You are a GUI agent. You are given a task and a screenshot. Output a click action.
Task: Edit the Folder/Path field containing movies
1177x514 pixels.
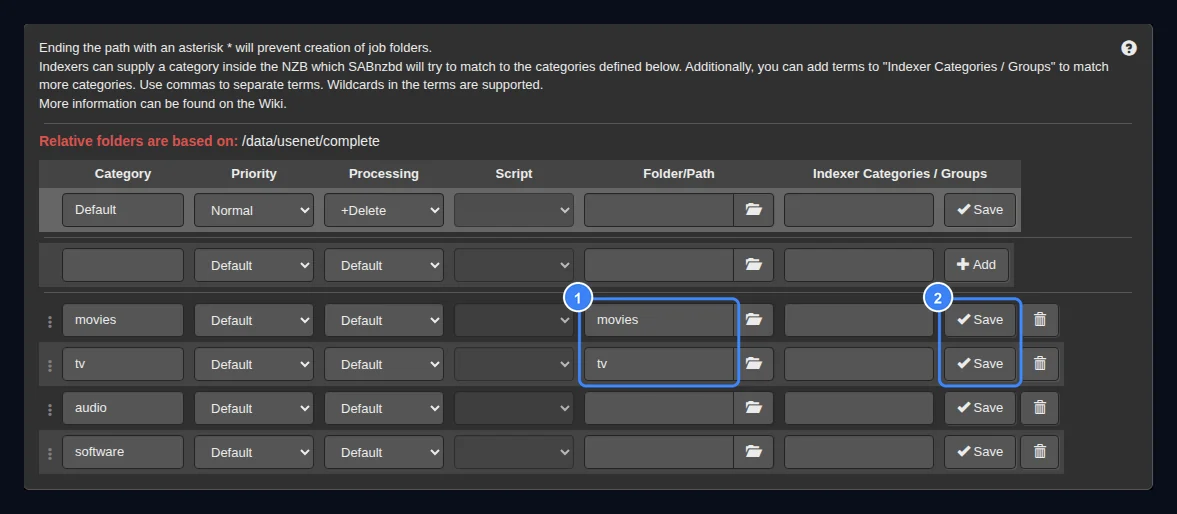click(659, 320)
